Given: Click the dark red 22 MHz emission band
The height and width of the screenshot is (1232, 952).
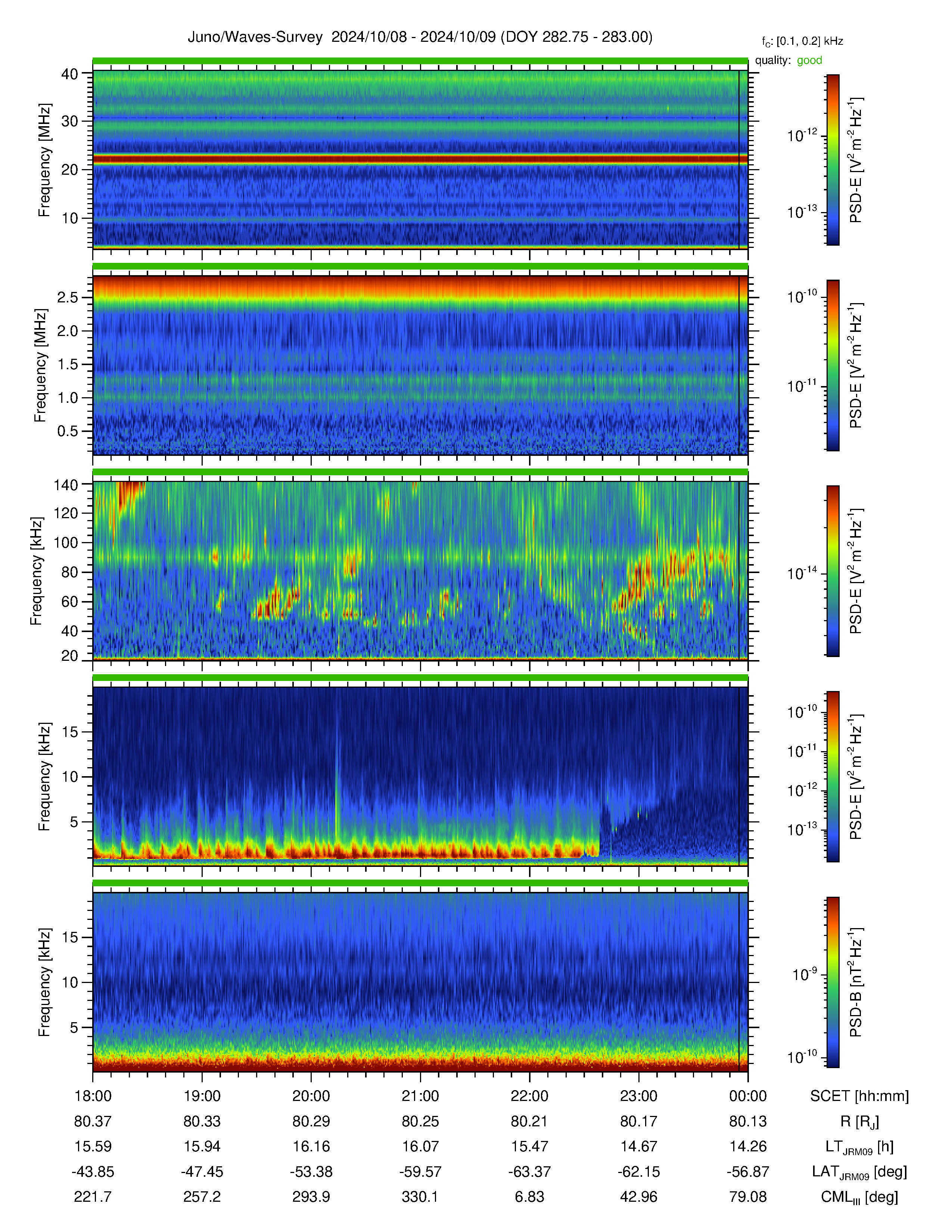Looking at the screenshot, I should click(420, 159).
